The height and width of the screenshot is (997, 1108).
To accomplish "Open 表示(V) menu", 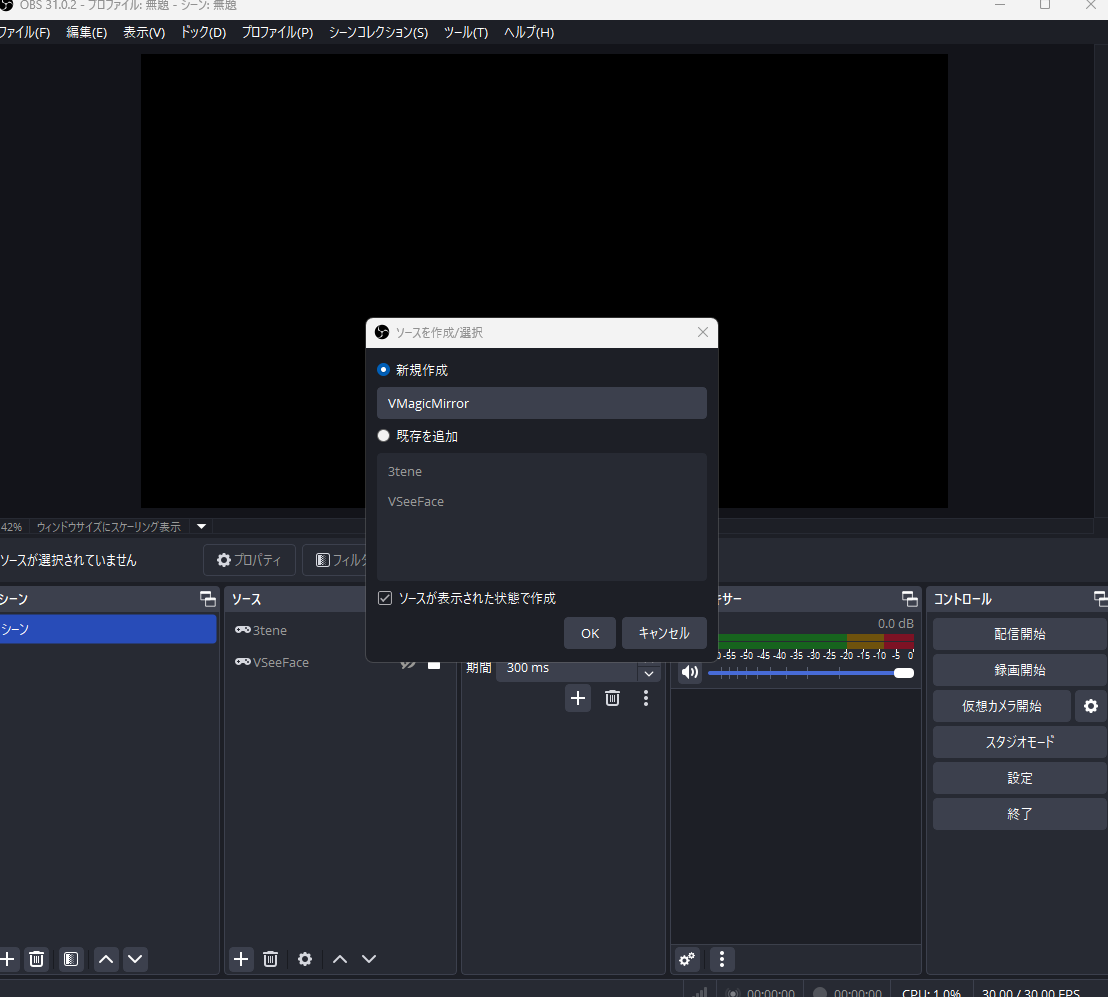I will click(144, 33).
